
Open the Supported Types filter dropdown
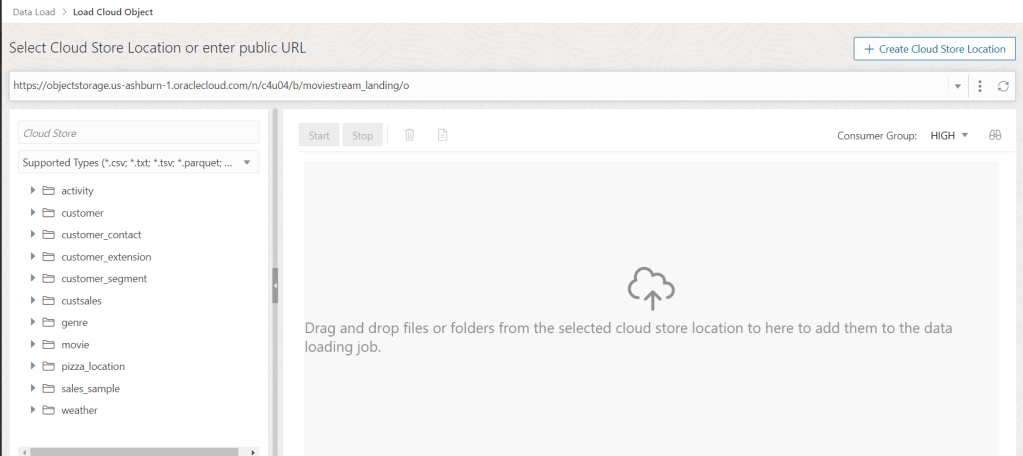click(x=138, y=162)
